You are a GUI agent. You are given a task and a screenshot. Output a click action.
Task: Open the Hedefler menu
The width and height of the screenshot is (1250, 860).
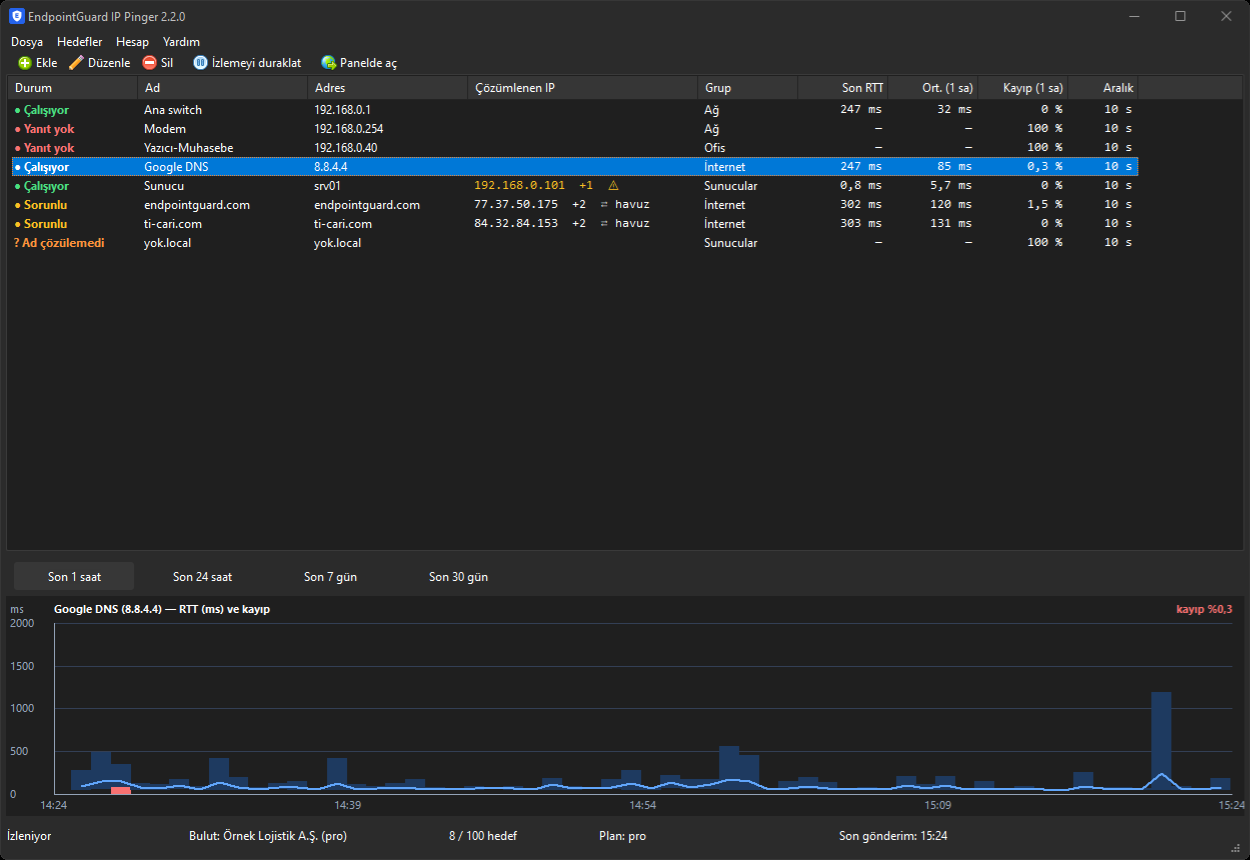pos(80,42)
